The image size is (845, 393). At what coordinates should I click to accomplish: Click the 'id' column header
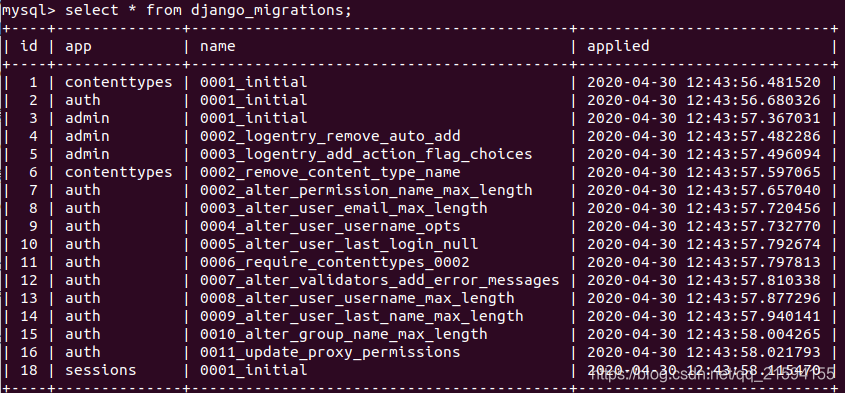pos(29,46)
